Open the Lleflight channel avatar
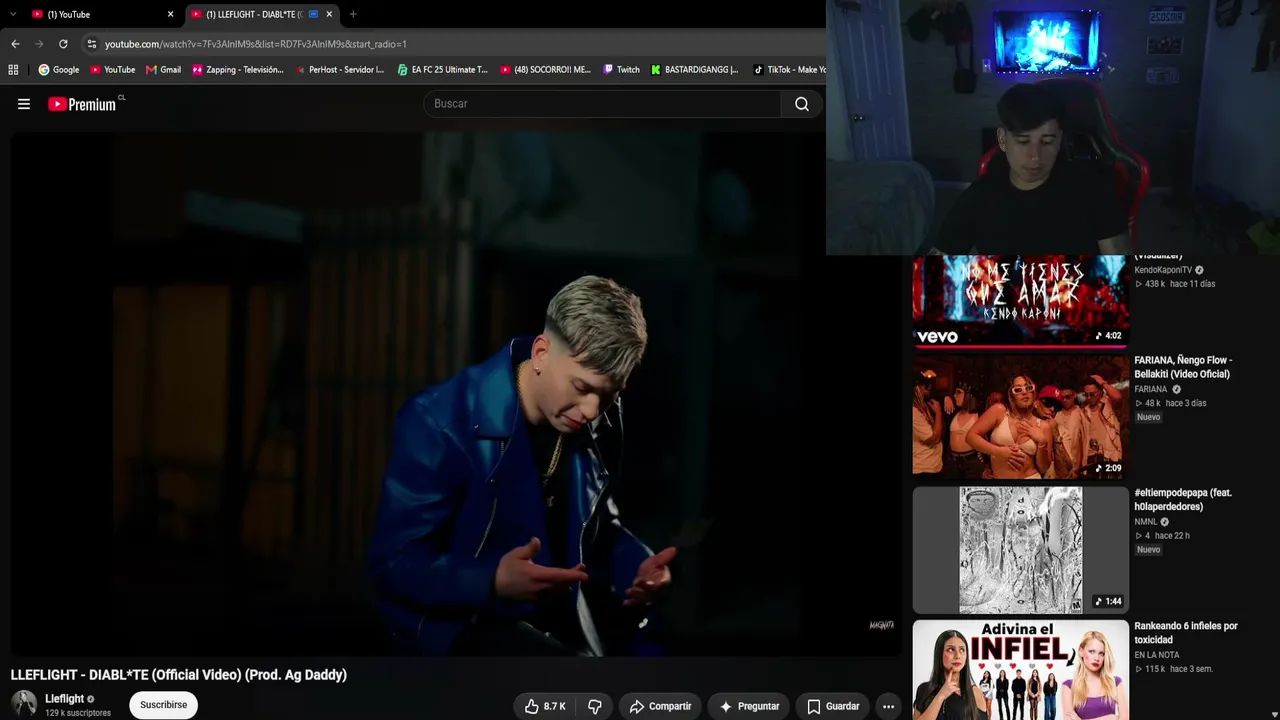This screenshot has height=720, width=1280. pyautogui.click(x=24, y=704)
